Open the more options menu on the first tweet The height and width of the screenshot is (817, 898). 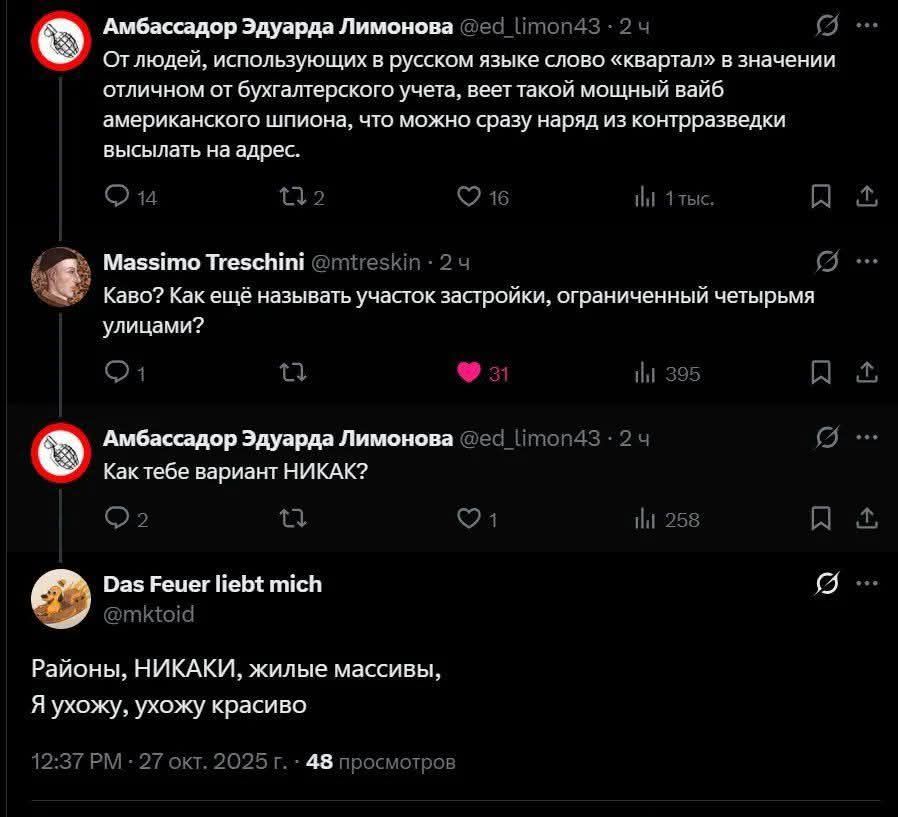[x=866, y=27]
